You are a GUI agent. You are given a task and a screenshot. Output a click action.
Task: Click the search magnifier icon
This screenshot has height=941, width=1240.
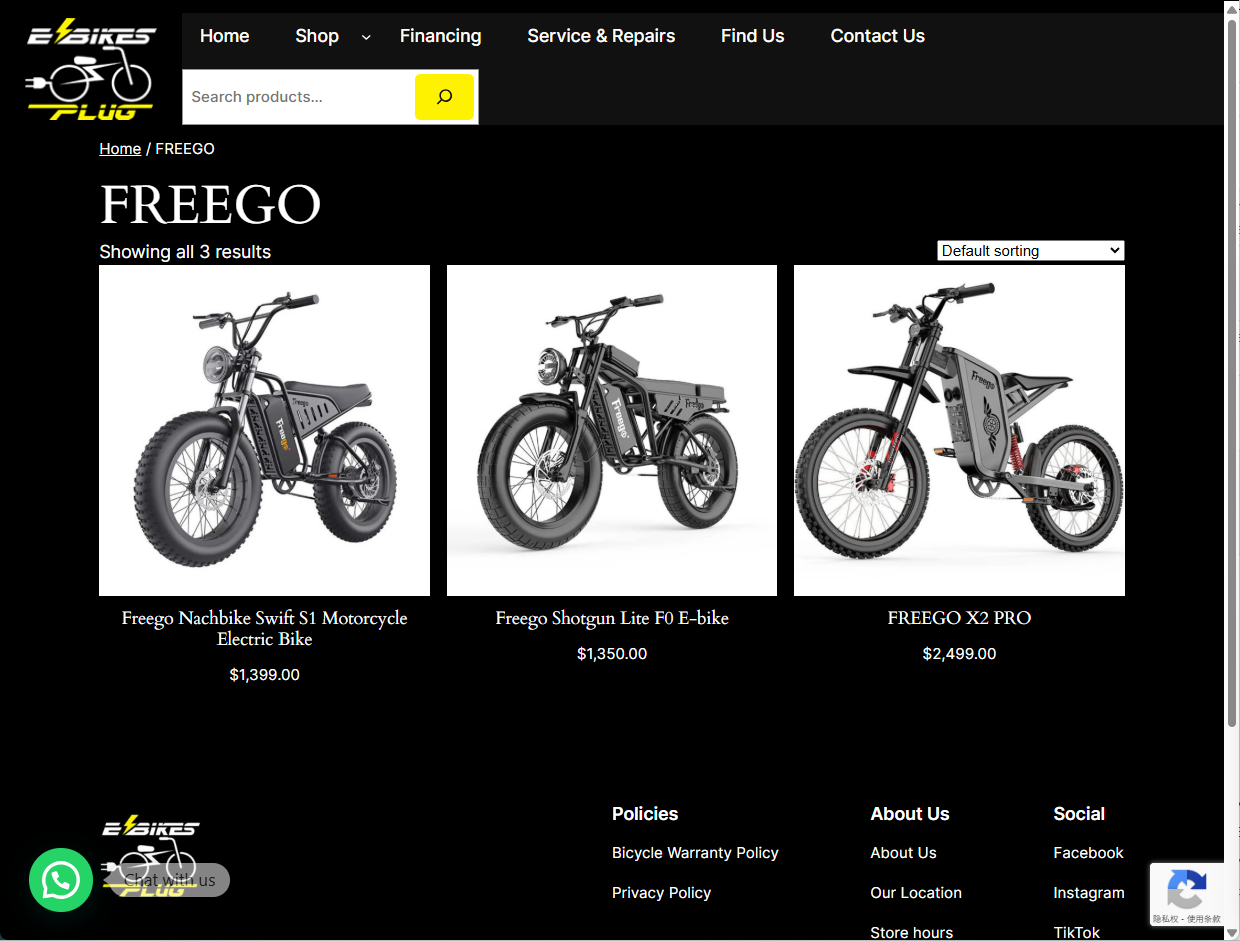pyautogui.click(x=444, y=97)
